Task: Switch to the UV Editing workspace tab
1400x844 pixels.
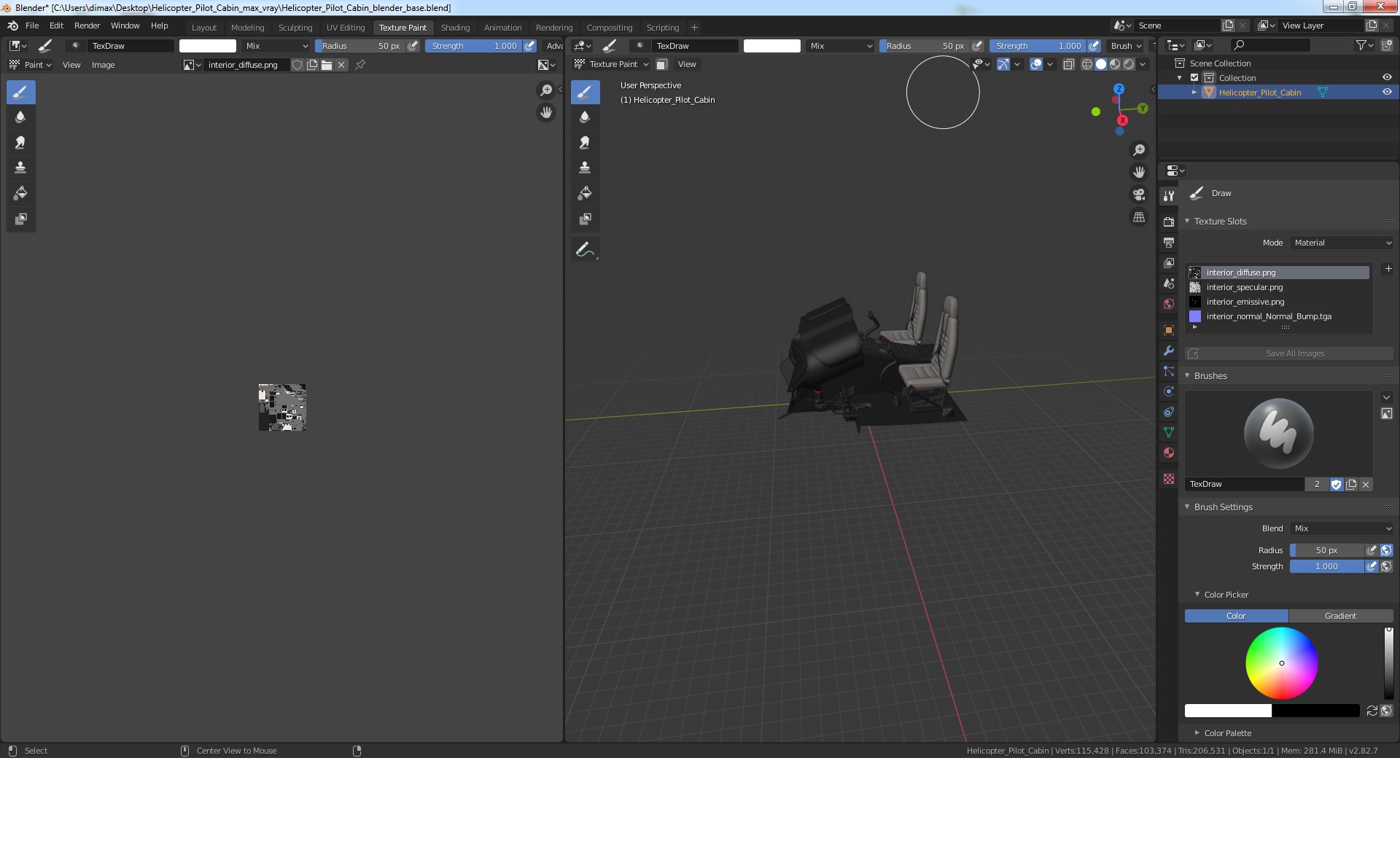Action: click(346, 28)
